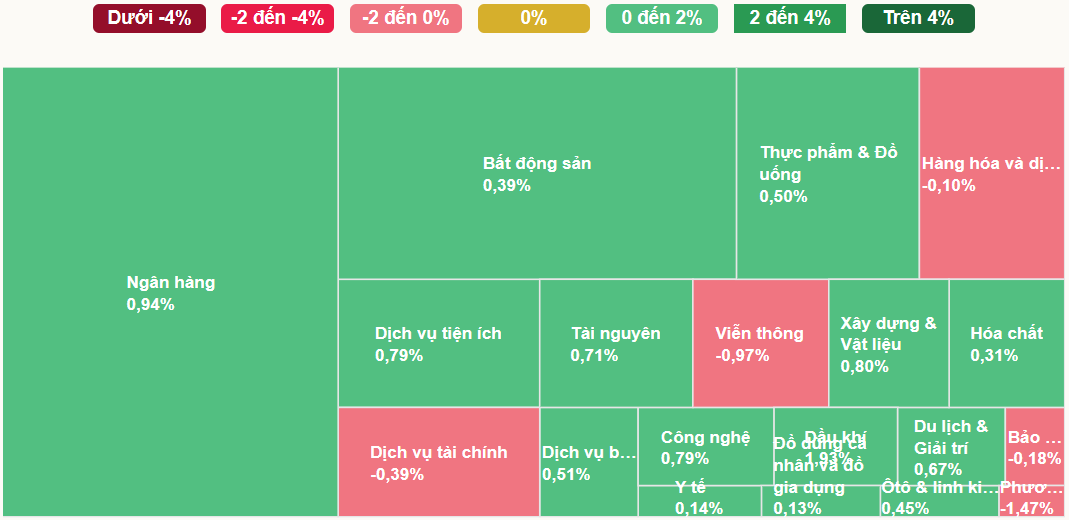Click the Hóa chất sector block
This screenshot has height=520, width=1069.
[x=1006, y=343]
